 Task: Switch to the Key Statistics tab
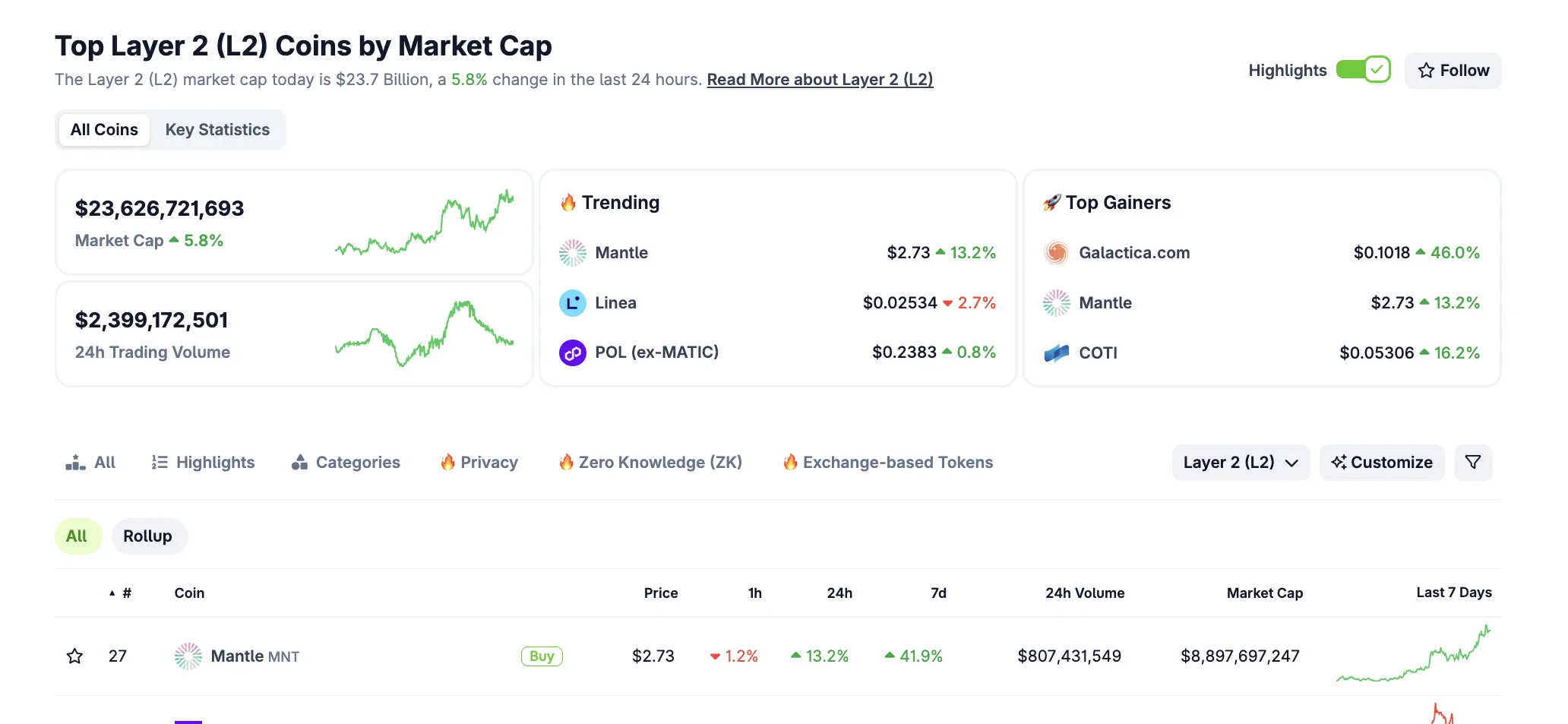tap(217, 130)
